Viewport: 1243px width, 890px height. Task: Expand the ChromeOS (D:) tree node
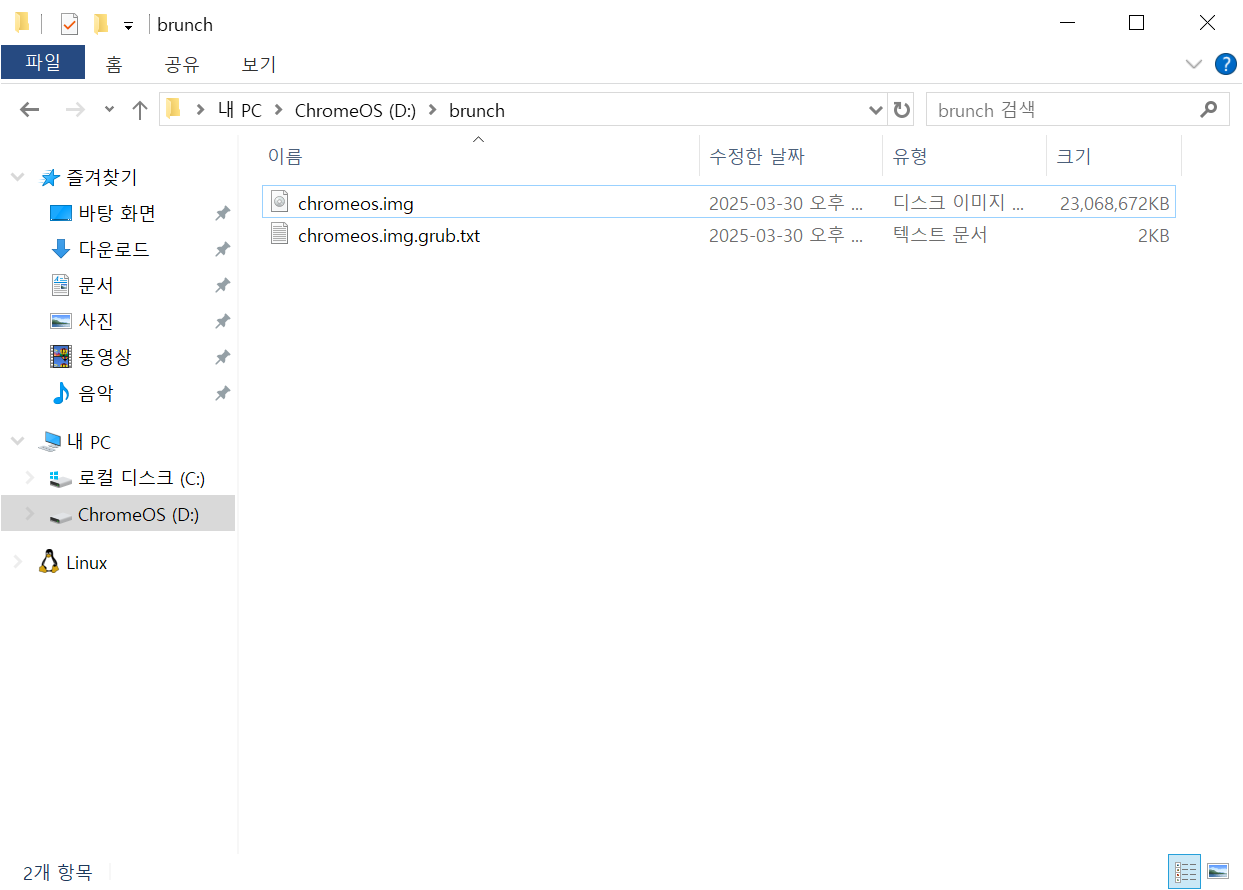click(30, 515)
